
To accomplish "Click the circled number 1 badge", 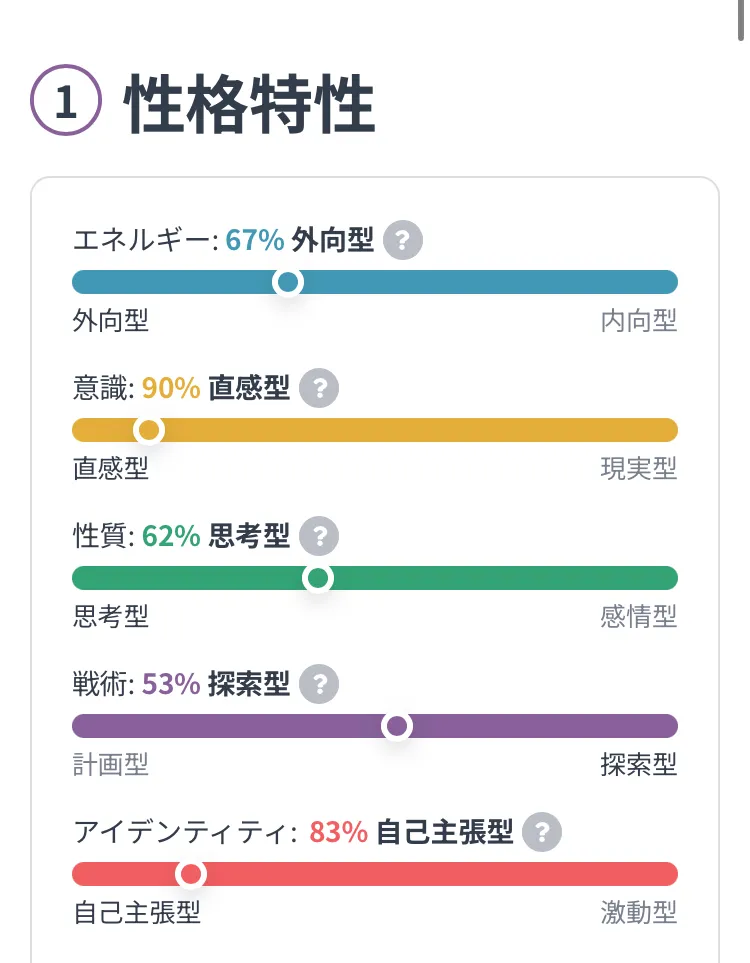I will (x=66, y=105).
